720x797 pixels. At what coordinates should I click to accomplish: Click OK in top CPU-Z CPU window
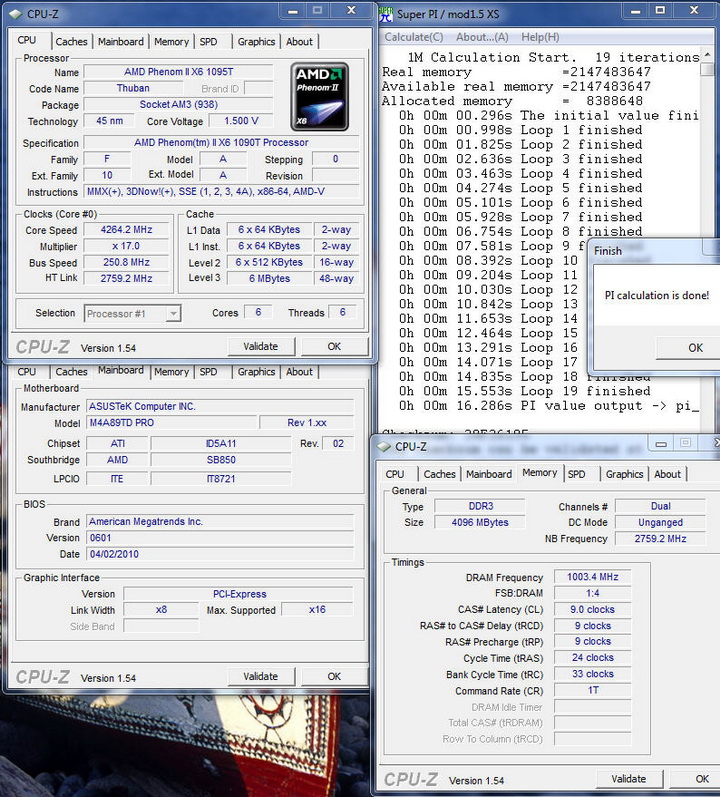click(x=334, y=347)
